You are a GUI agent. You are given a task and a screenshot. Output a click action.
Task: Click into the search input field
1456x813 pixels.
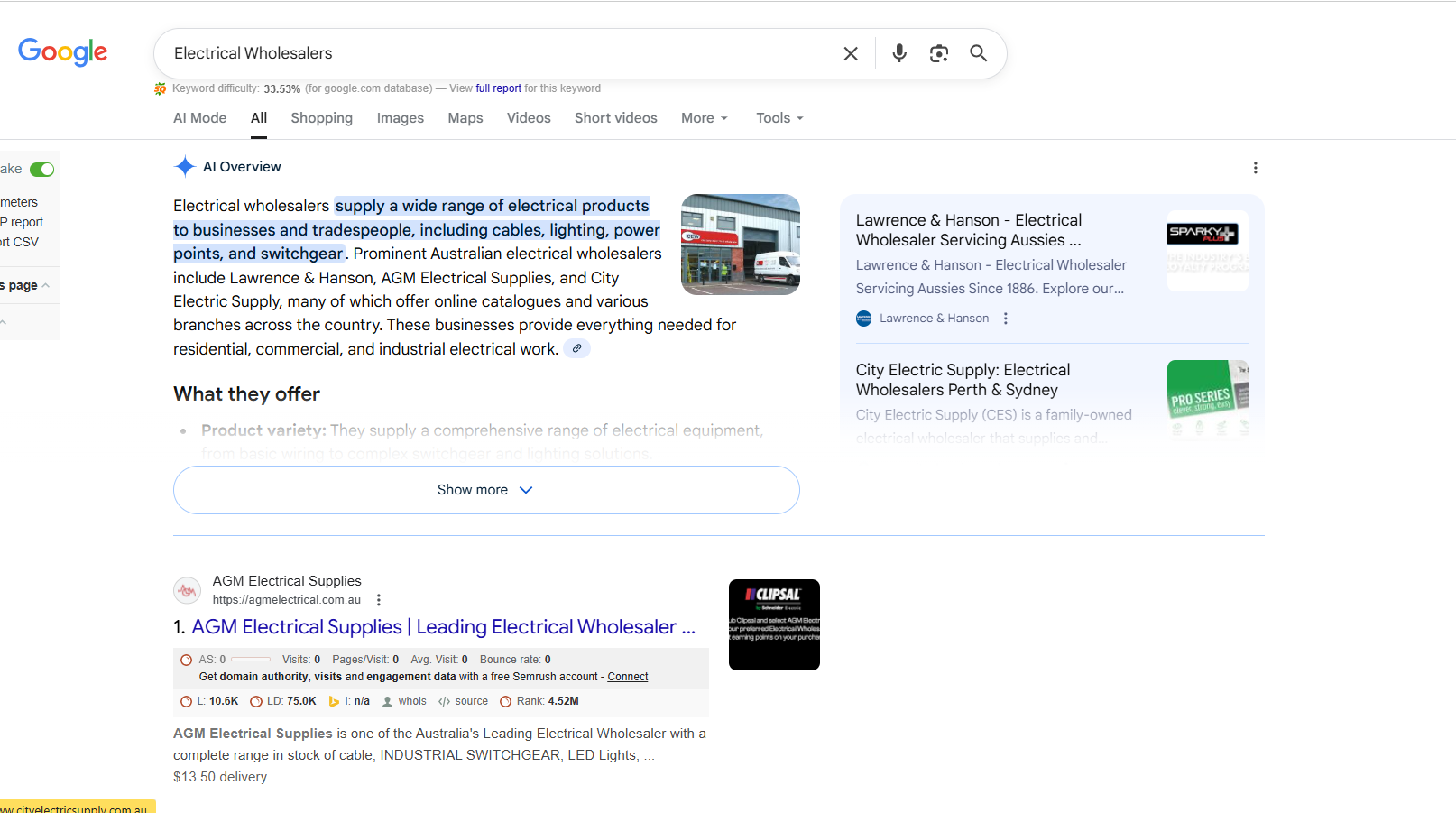[x=496, y=54]
